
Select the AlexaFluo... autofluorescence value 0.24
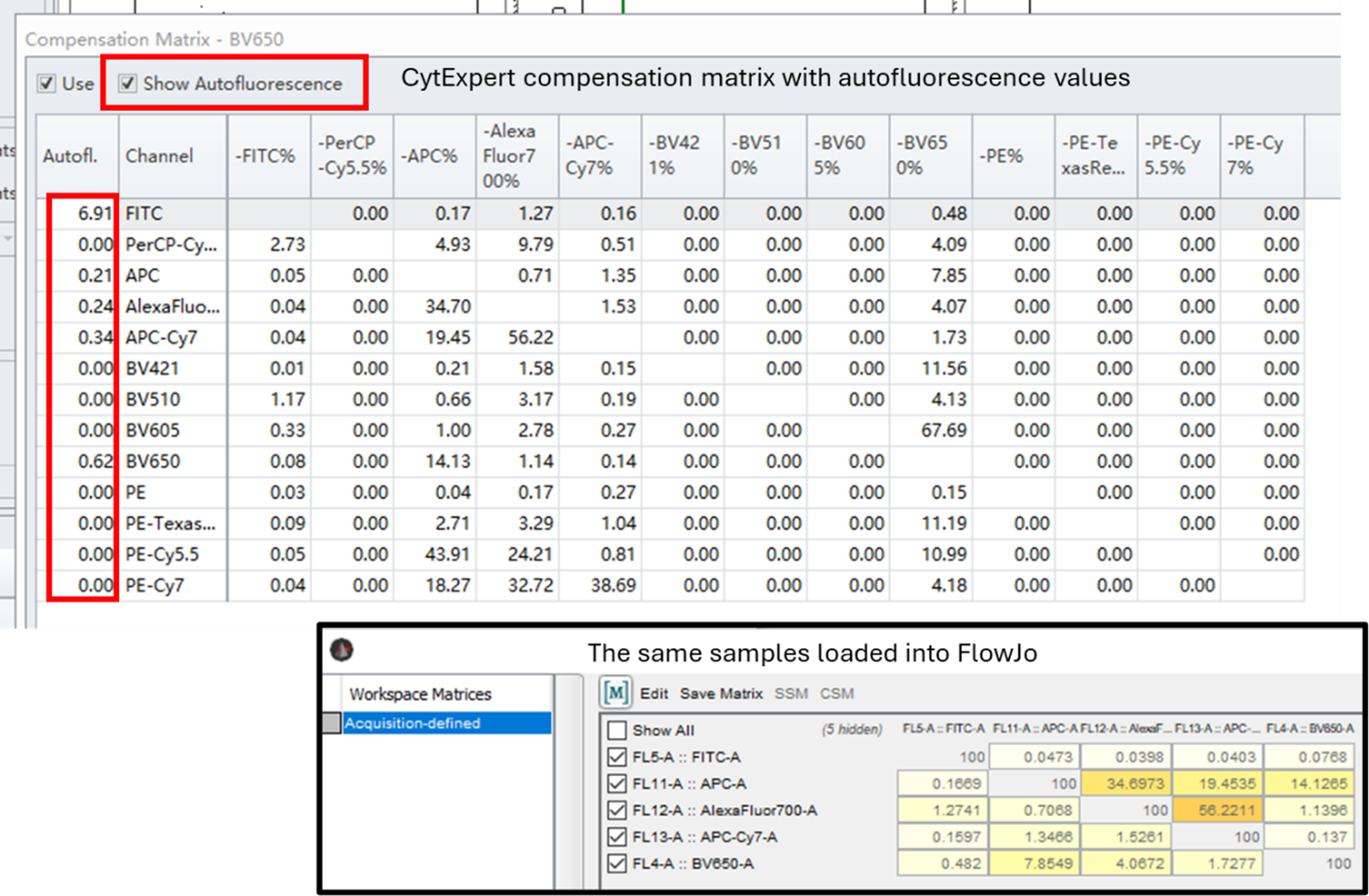point(95,307)
